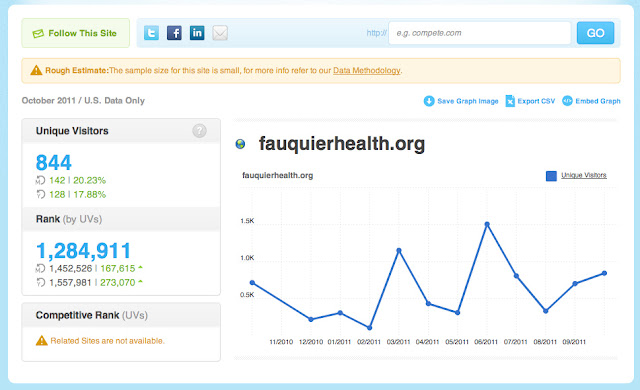Select the 12/2010 data point on graph
Screen dimensions: 640x390
[x=311, y=319]
